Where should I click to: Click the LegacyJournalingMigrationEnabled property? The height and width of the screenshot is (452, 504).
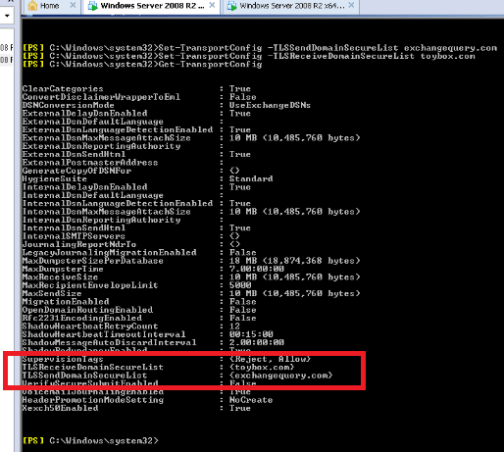pos(109,252)
